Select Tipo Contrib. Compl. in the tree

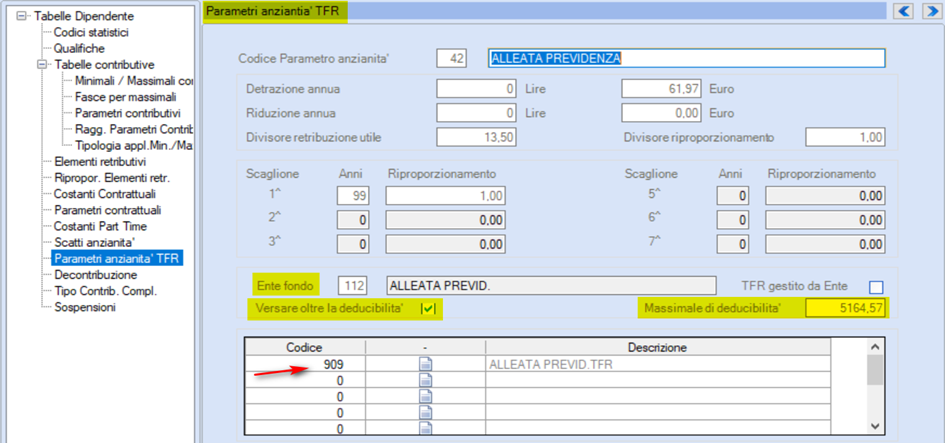coord(105,291)
